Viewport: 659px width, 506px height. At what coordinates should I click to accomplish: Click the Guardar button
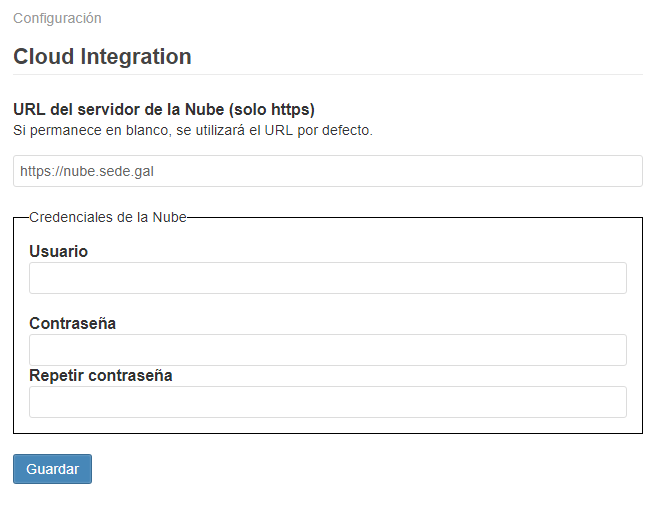click(52, 469)
